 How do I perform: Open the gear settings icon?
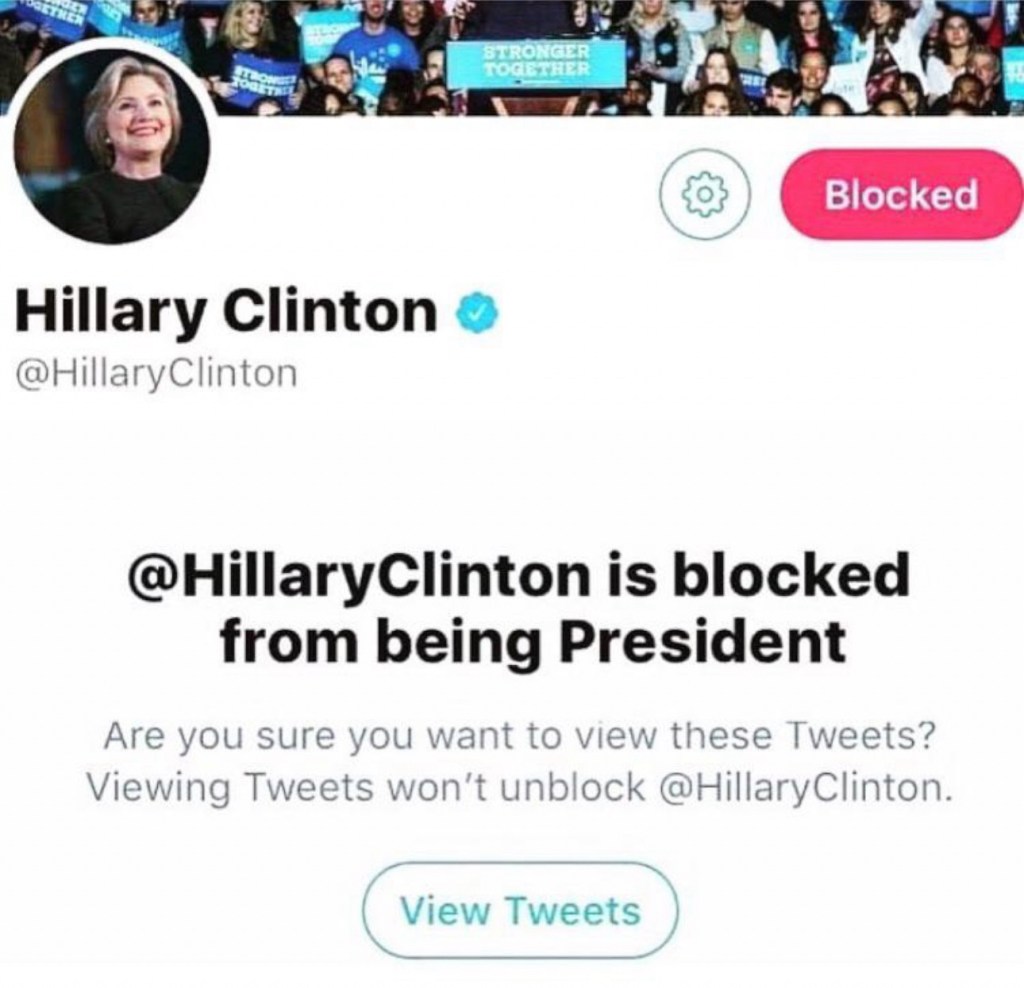(x=705, y=195)
